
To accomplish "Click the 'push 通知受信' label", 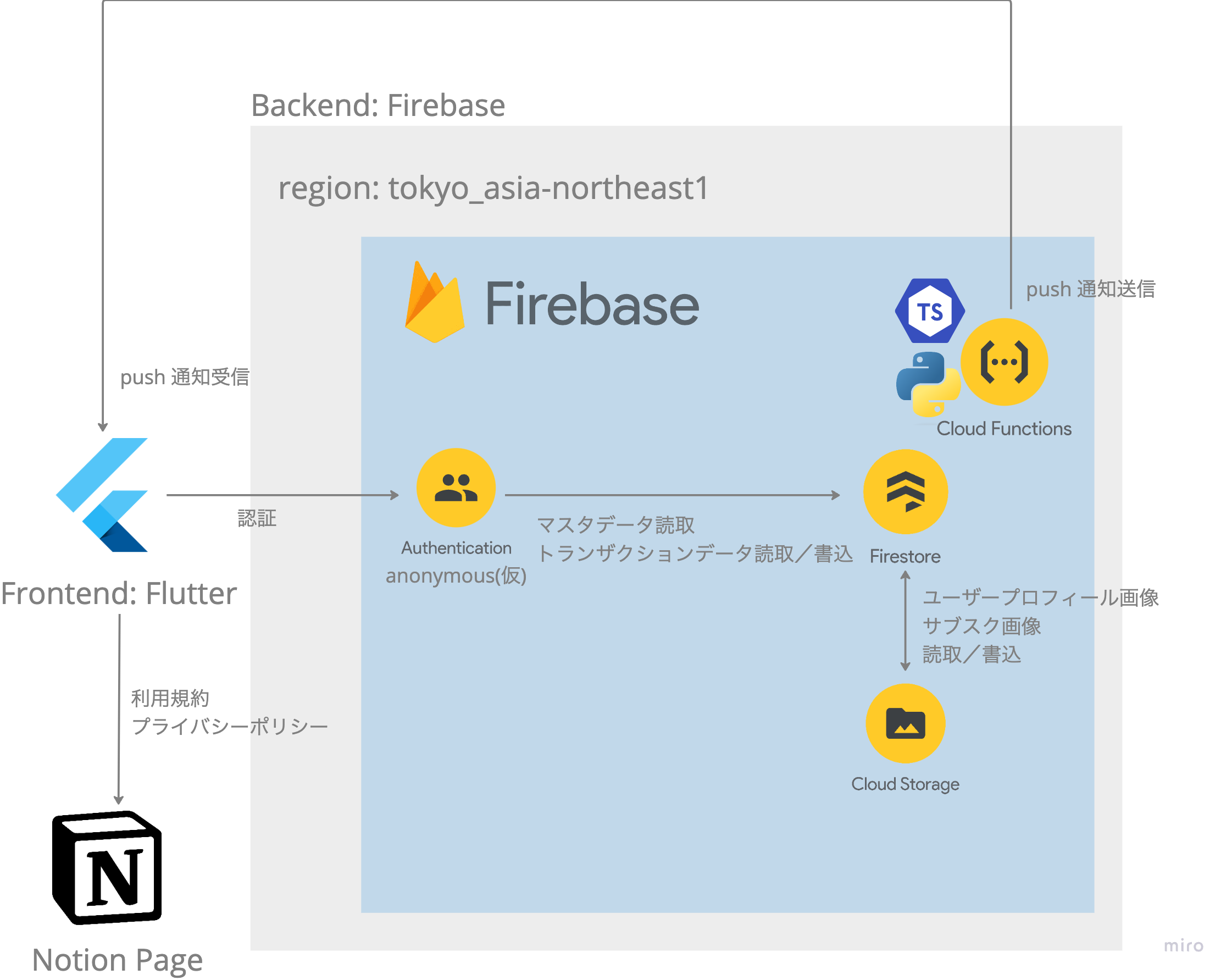I will (x=185, y=377).
